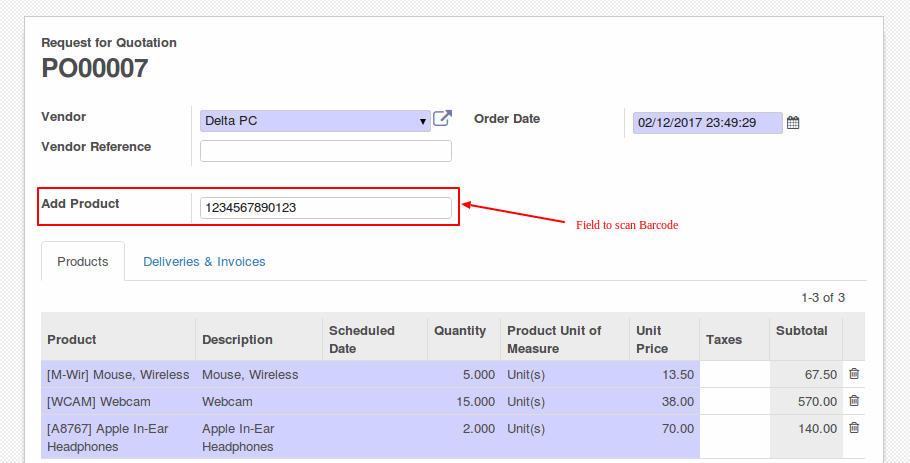Delete the Webcam order line
910x463 pixels.
click(x=854, y=400)
